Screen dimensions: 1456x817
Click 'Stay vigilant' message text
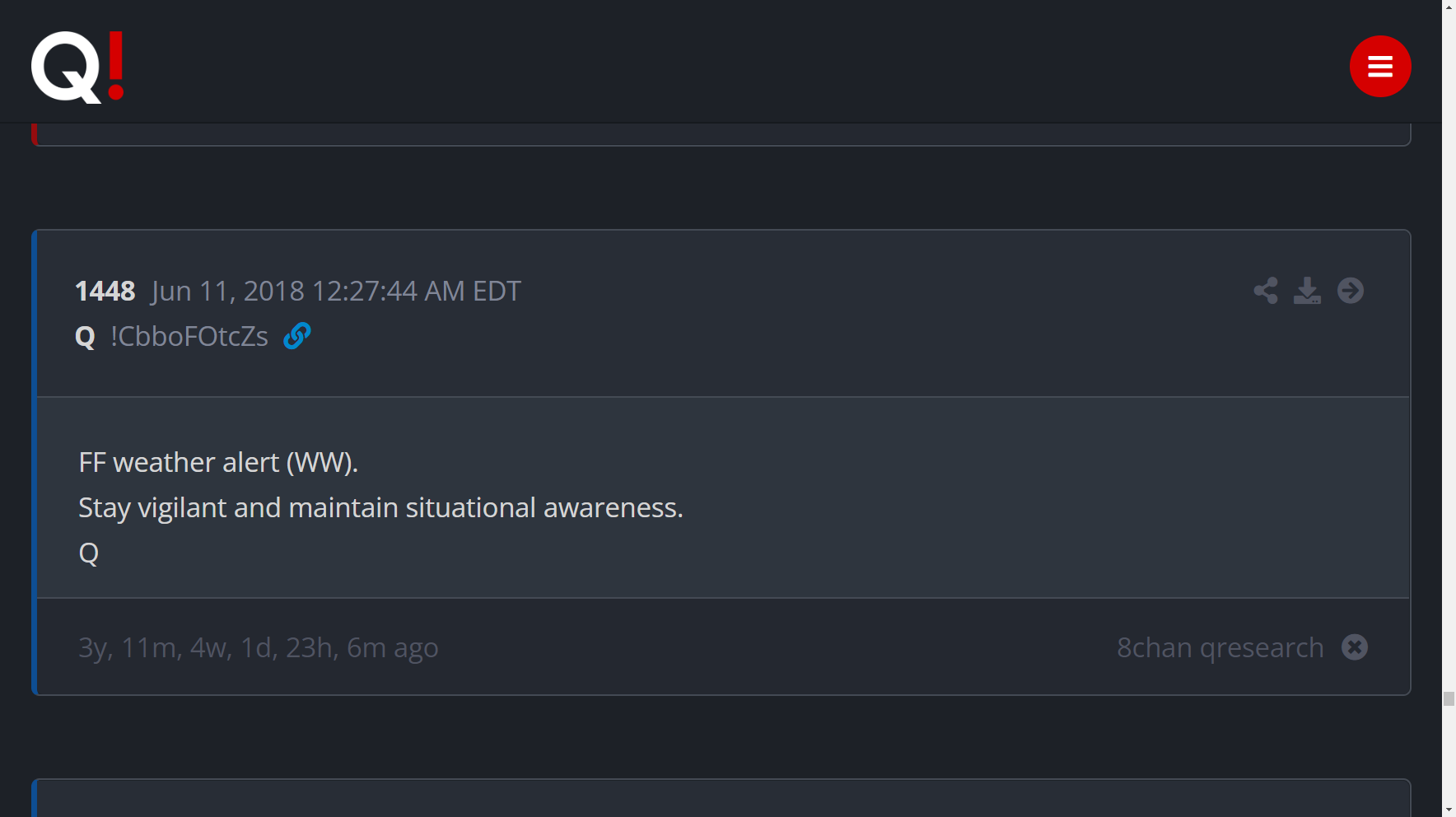(380, 507)
